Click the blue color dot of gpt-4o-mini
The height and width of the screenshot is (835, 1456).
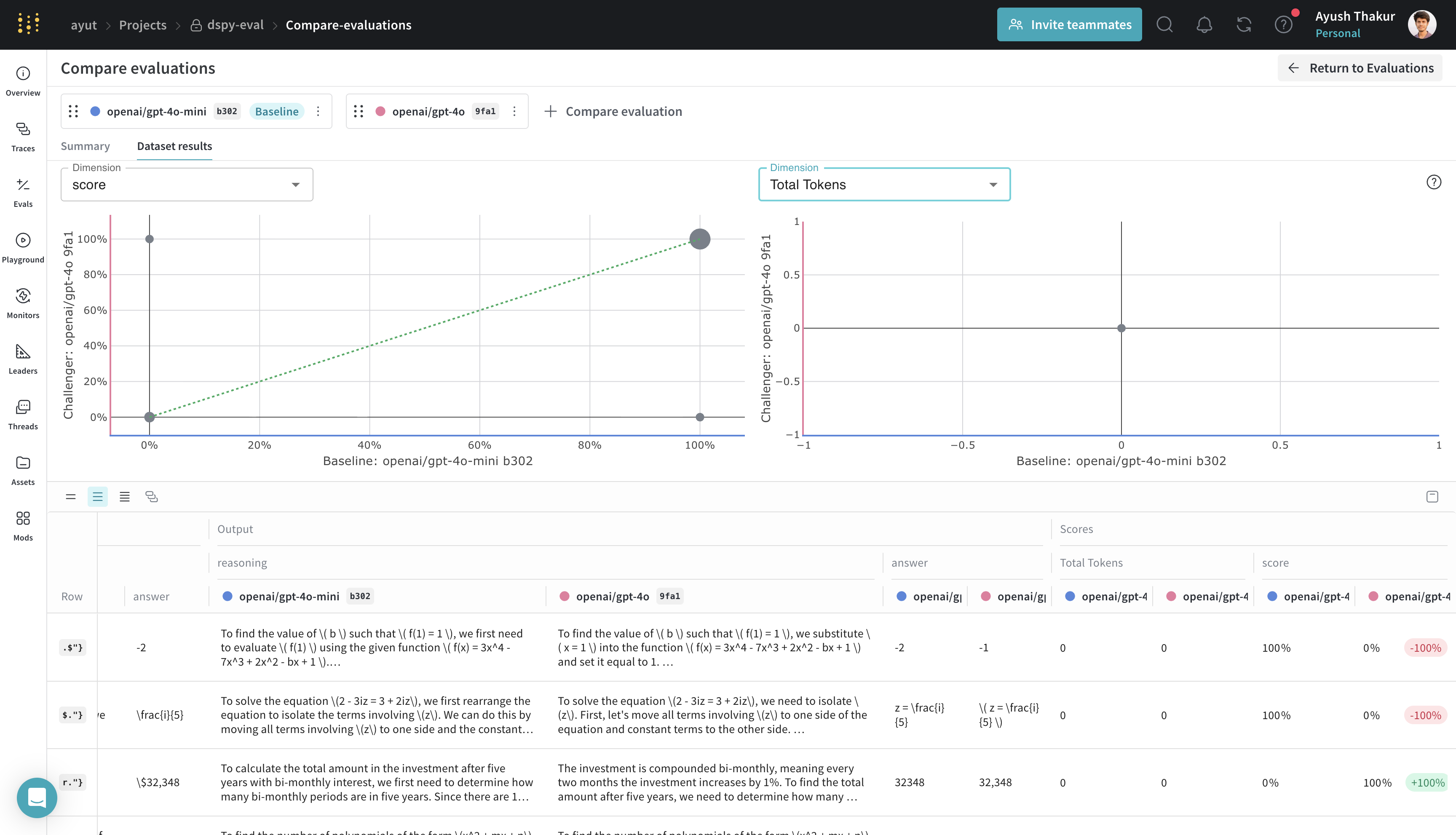point(96,111)
